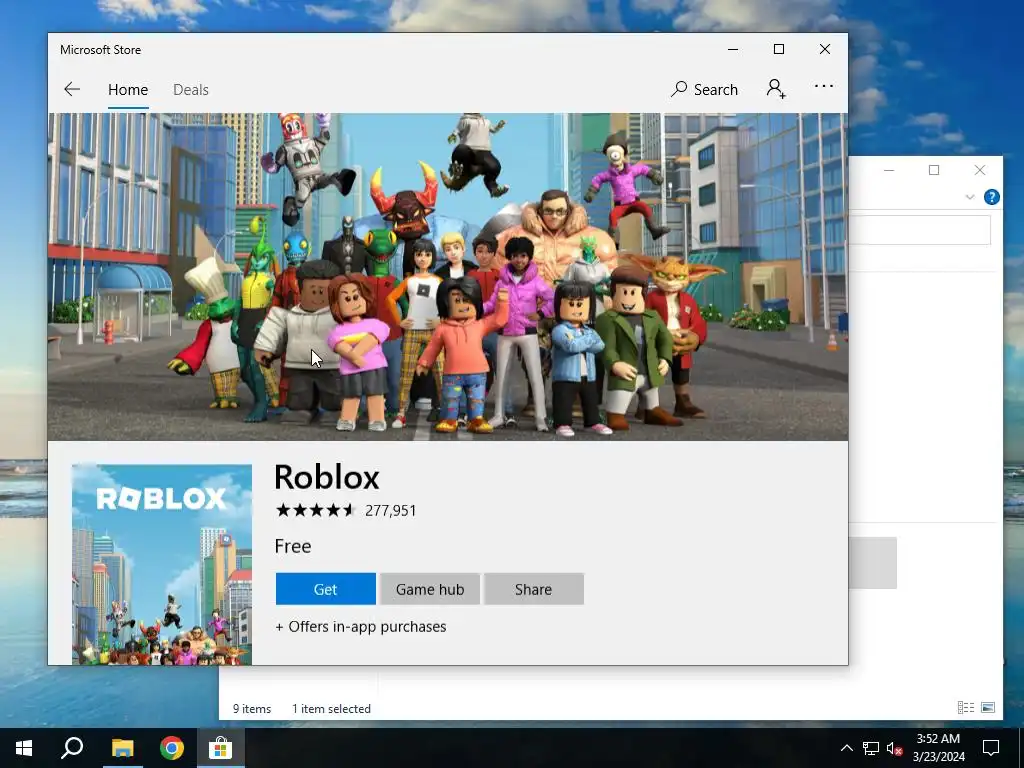Open the notification Action Center icon
This screenshot has width=1024, height=768.
point(991,748)
